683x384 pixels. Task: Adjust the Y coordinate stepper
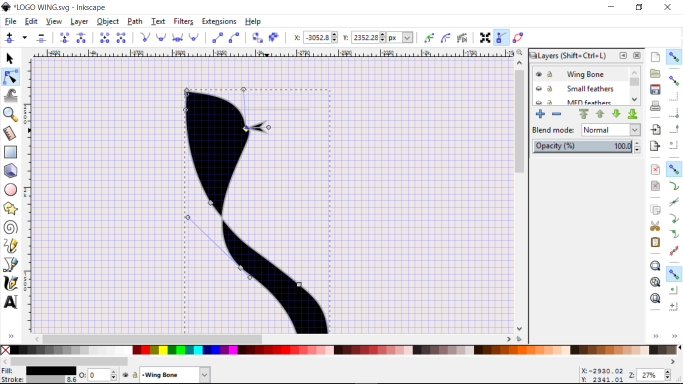pyautogui.click(x=383, y=38)
